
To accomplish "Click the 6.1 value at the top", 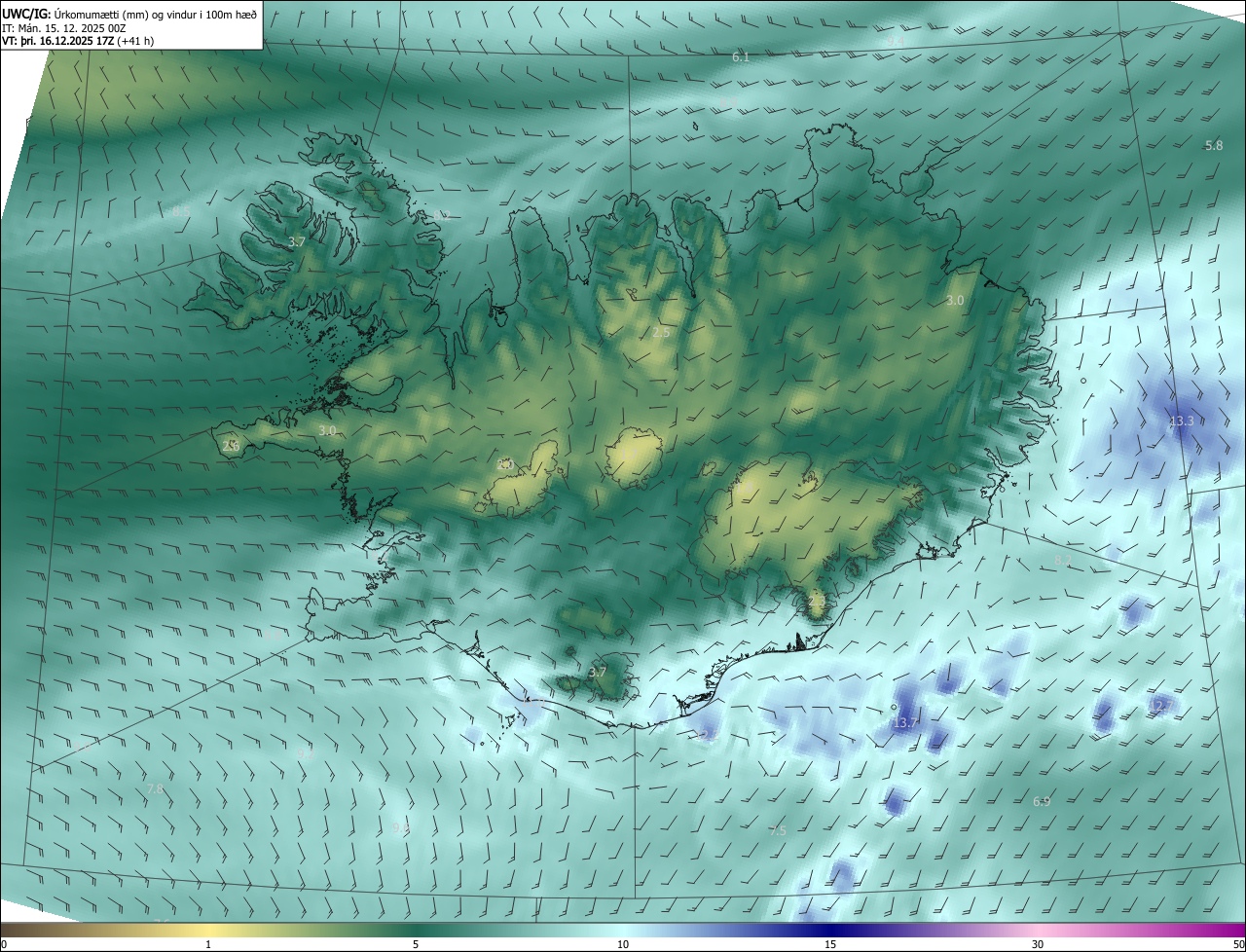I will [x=741, y=57].
